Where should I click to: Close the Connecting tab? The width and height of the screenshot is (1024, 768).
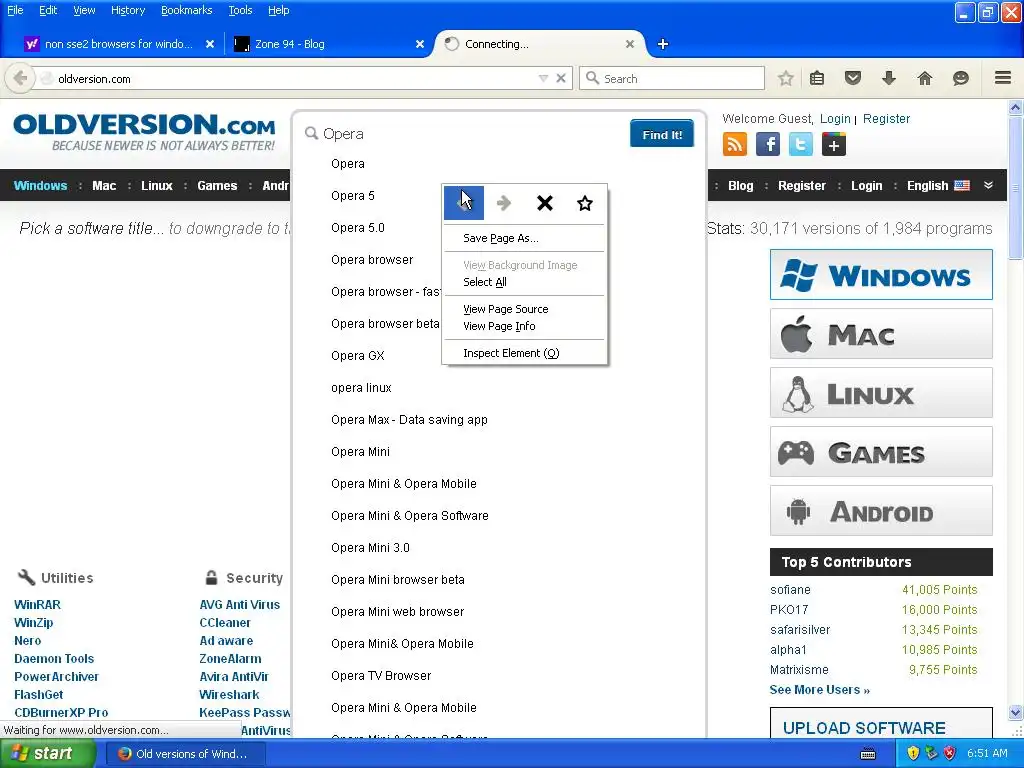click(630, 44)
